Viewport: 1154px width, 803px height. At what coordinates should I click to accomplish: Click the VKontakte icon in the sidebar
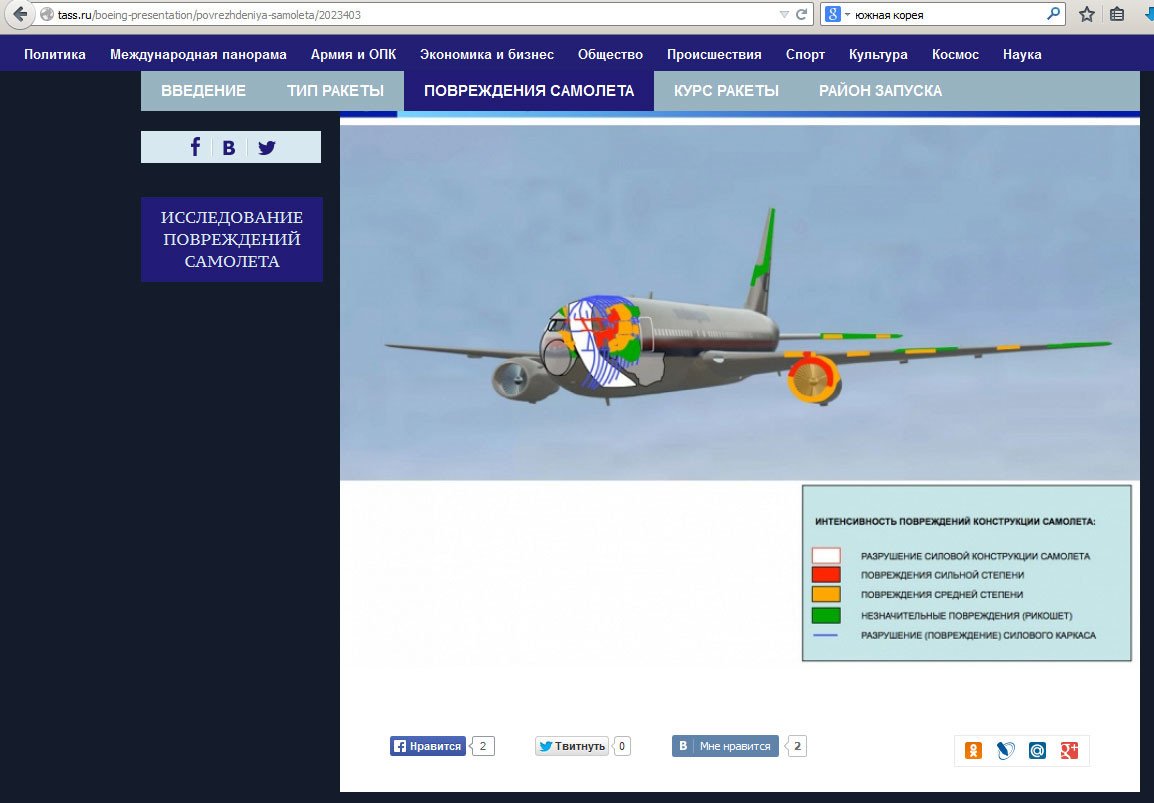(x=229, y=148)
